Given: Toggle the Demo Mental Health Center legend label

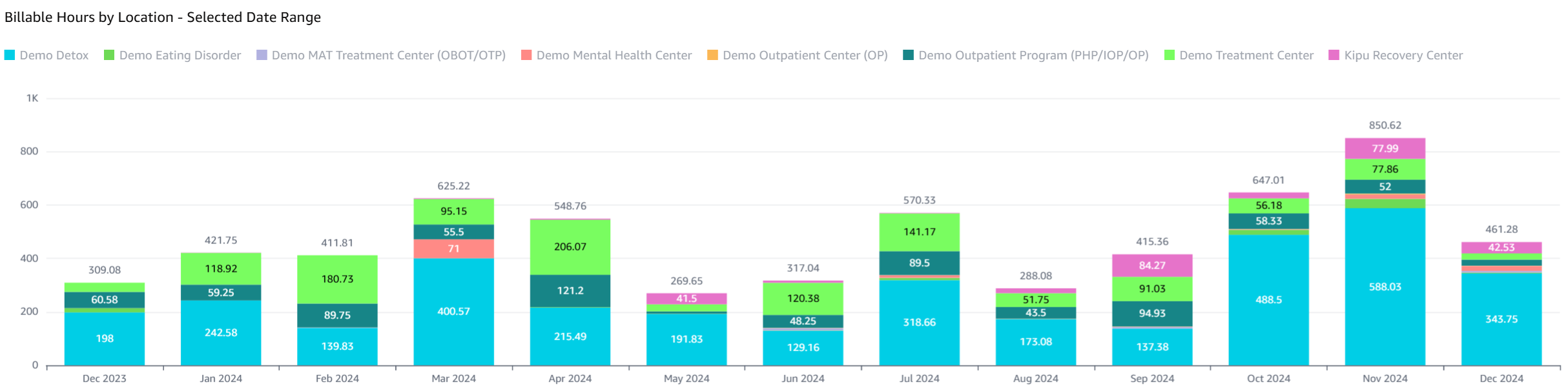Looking at the screenshot, I should click(x=614, y=56).
